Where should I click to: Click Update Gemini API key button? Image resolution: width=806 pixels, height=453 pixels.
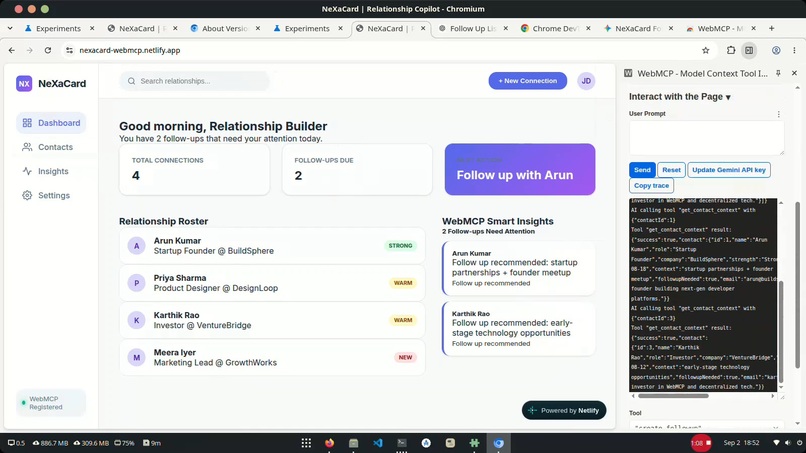click(728, 170)
